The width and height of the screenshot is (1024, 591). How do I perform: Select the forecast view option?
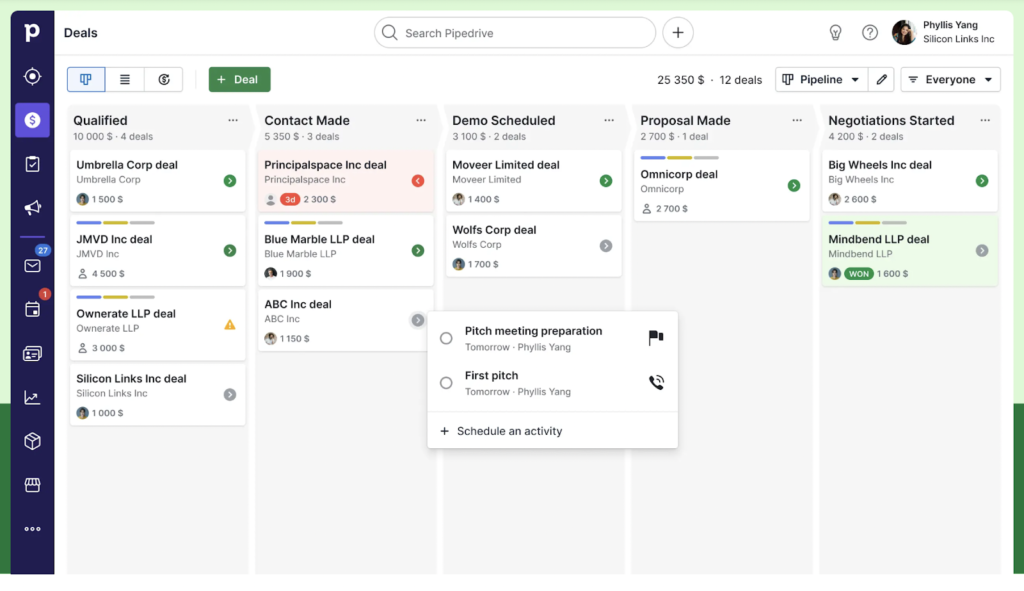[165, 79]
